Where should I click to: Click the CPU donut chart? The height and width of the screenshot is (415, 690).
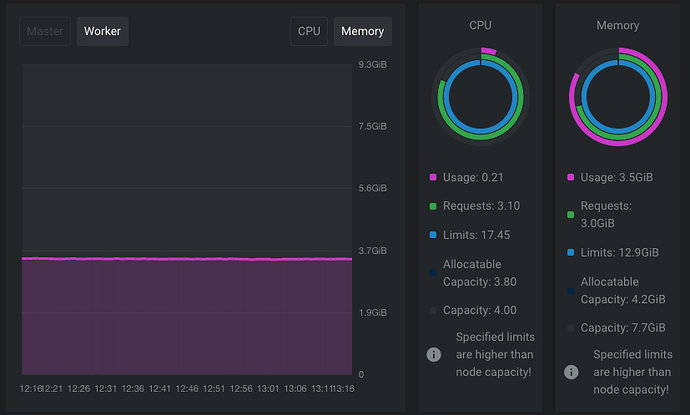click(481, 97)
